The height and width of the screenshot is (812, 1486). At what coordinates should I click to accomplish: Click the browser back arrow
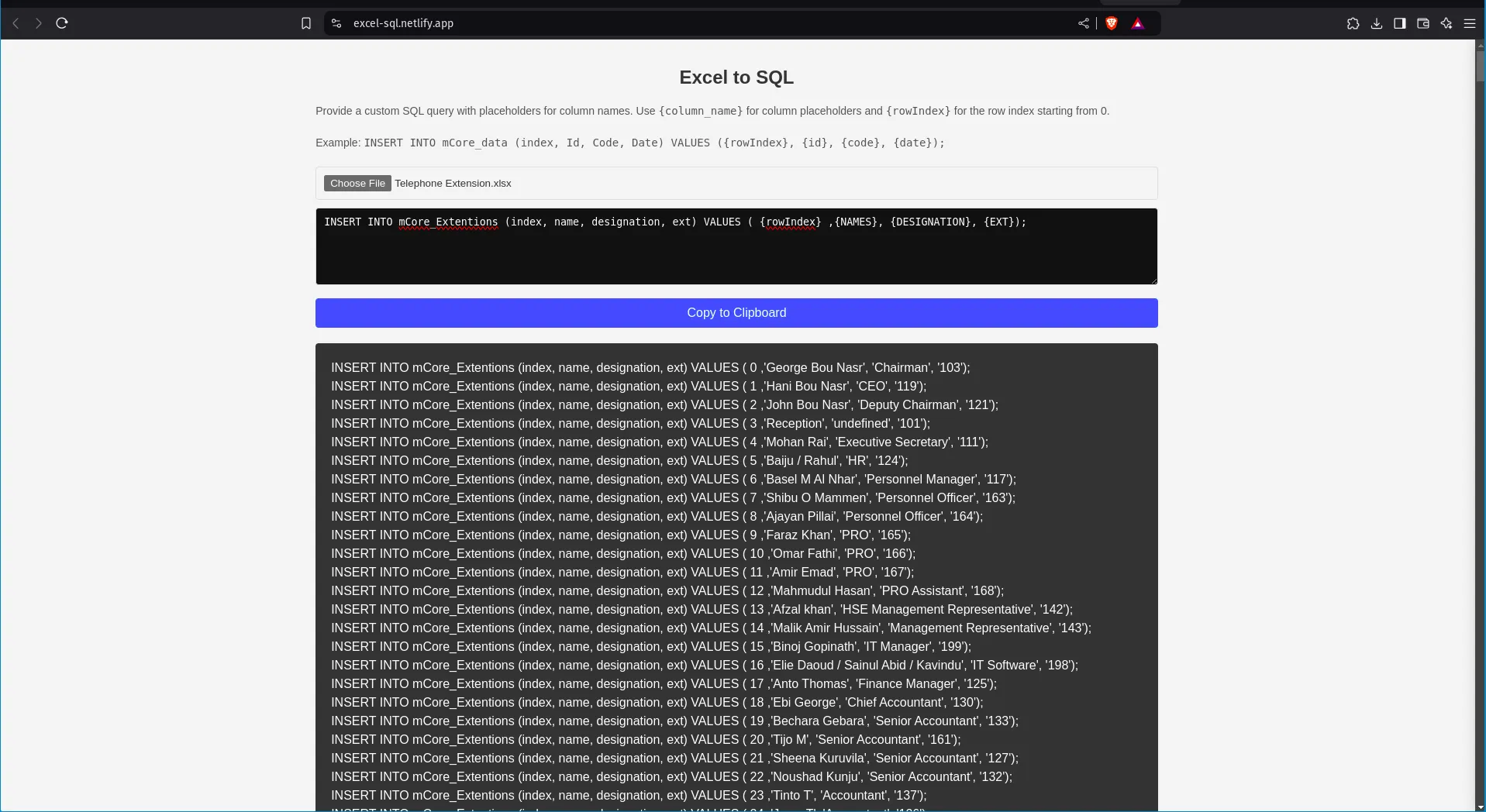(x=16, y=23)
